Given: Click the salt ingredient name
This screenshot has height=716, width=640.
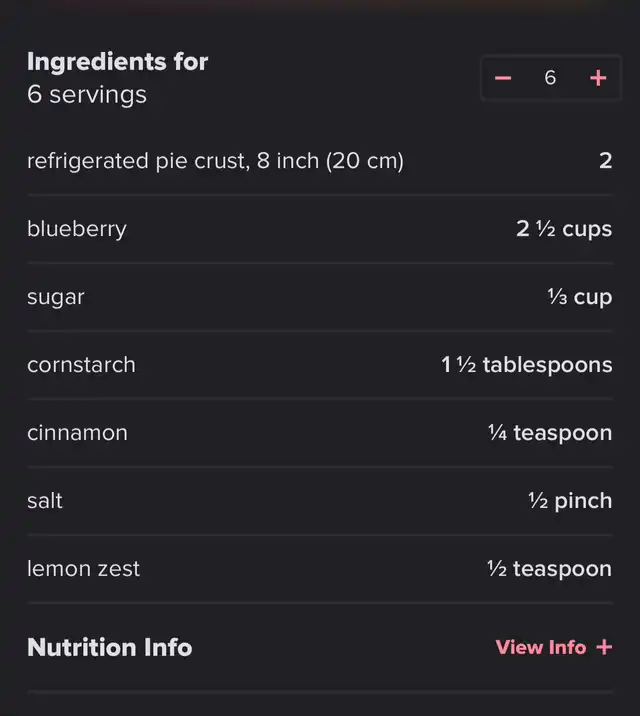Looking at the screenshot, I should (x=45, y=500).
